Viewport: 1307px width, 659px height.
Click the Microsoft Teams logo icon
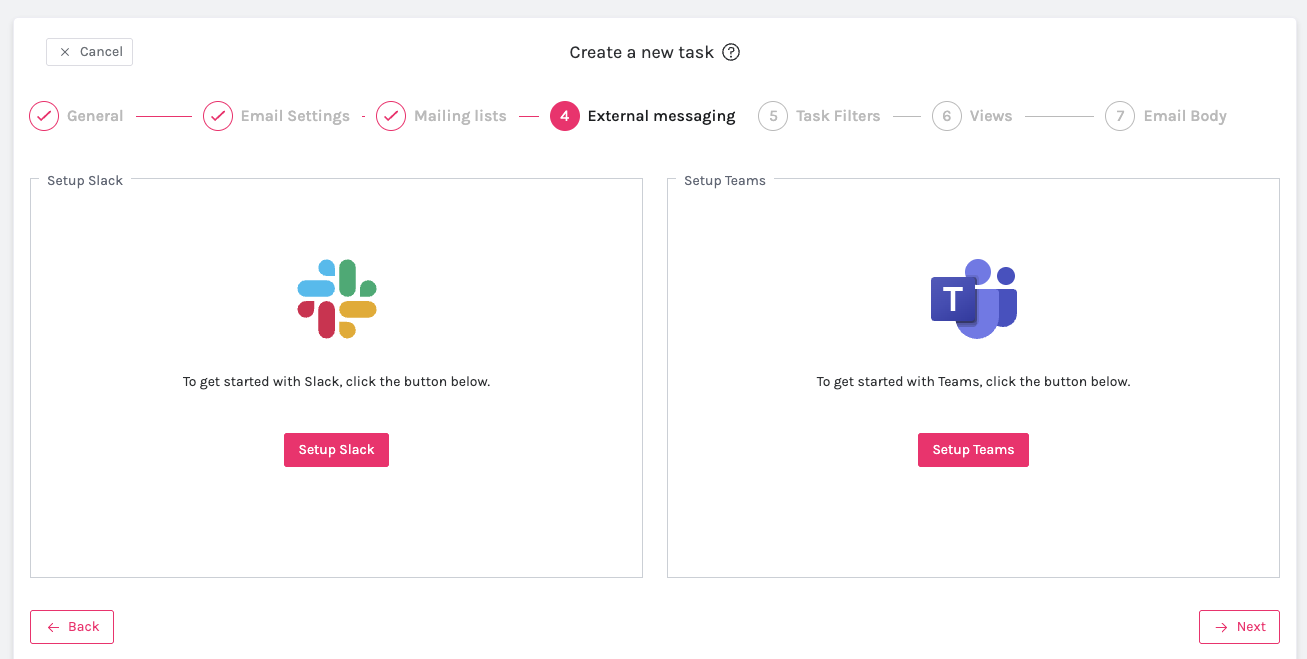pyautogui.click(x=973, y=299)
